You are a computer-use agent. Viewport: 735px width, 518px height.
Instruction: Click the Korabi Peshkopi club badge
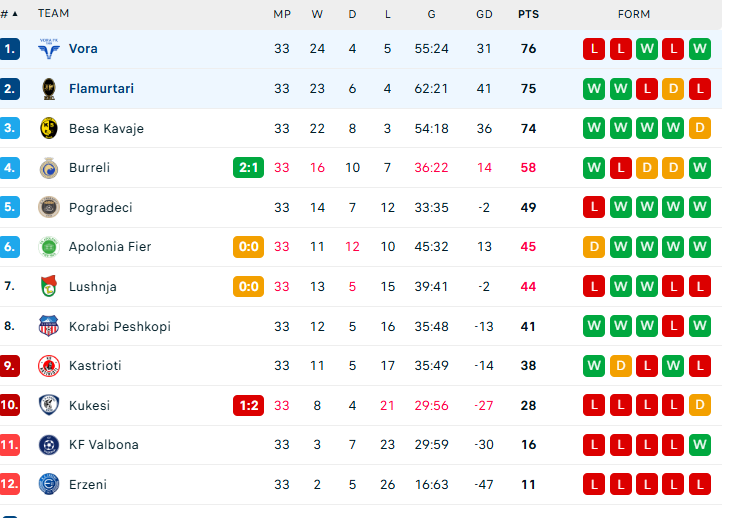[x=48, y=326]
